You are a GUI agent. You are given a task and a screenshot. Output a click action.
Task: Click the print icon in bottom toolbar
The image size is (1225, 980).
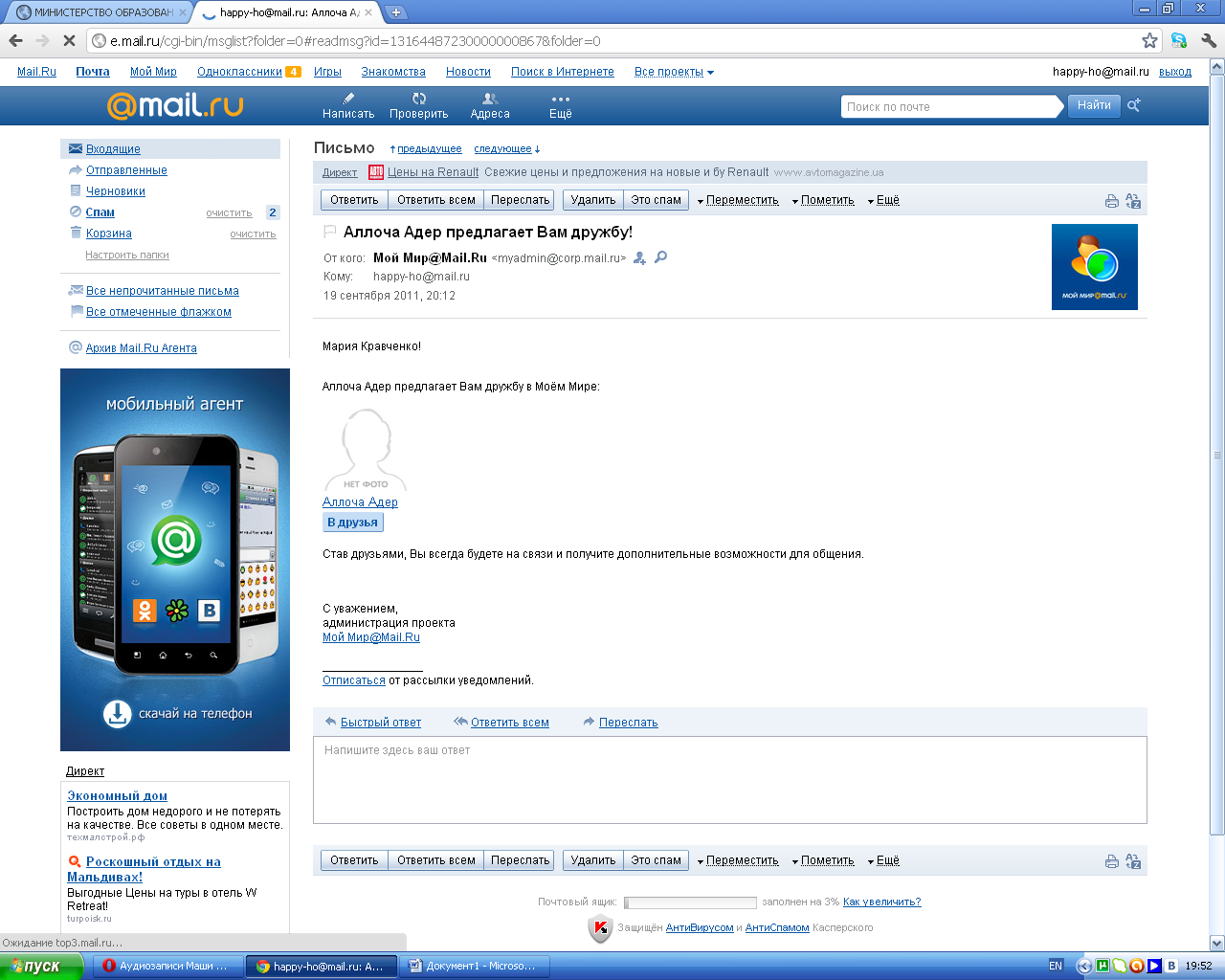coord(1111,861)
